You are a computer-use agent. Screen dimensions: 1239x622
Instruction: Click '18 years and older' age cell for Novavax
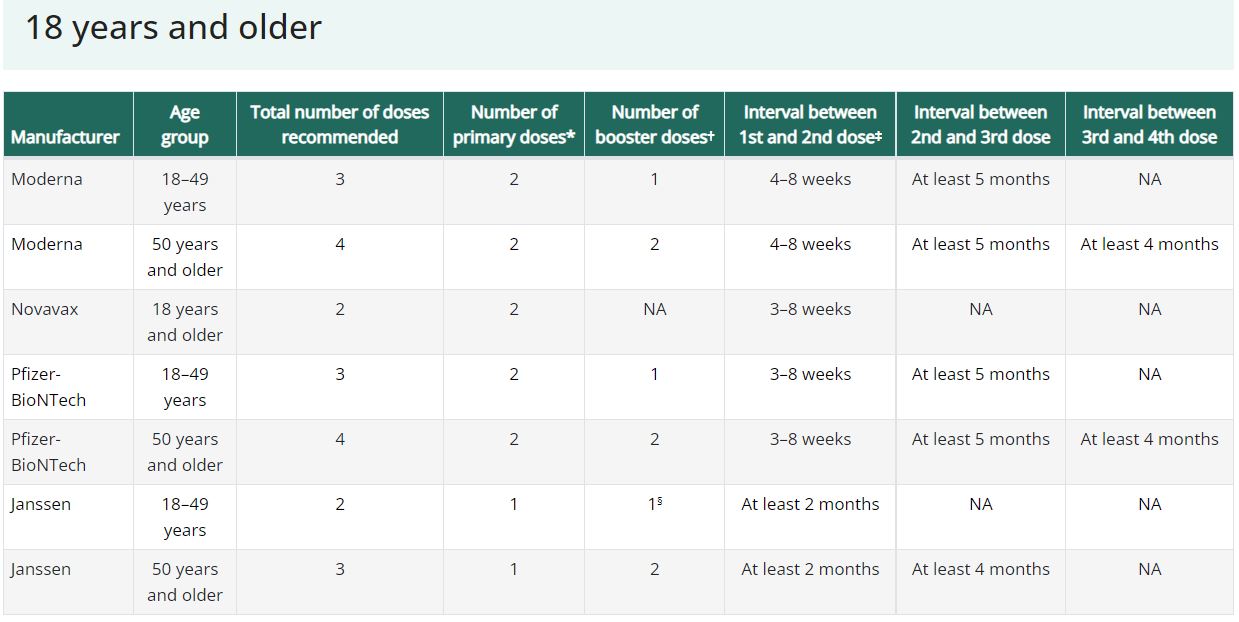185,322
